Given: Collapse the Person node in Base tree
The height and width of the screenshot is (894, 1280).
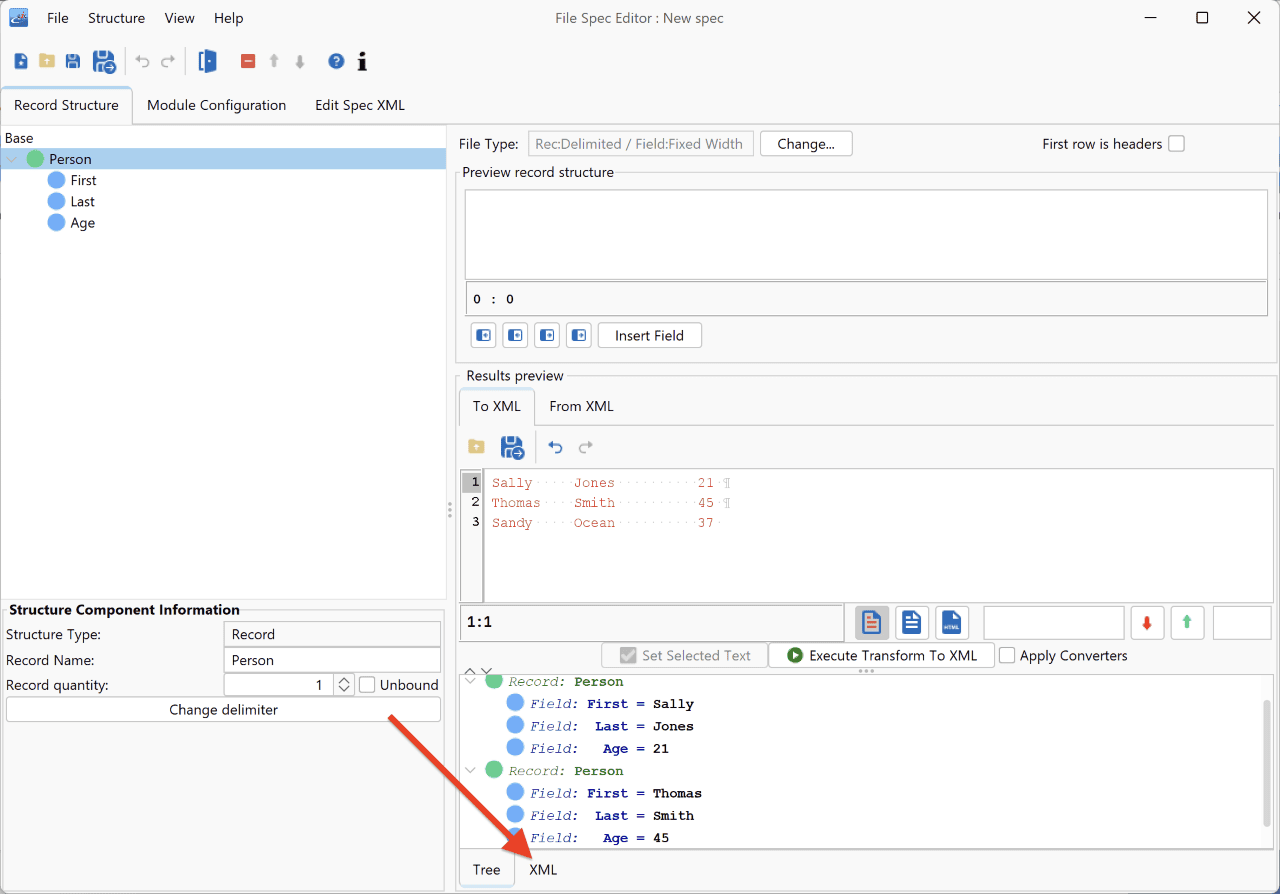Looking at the screenshot, I should tap(12, 159).
